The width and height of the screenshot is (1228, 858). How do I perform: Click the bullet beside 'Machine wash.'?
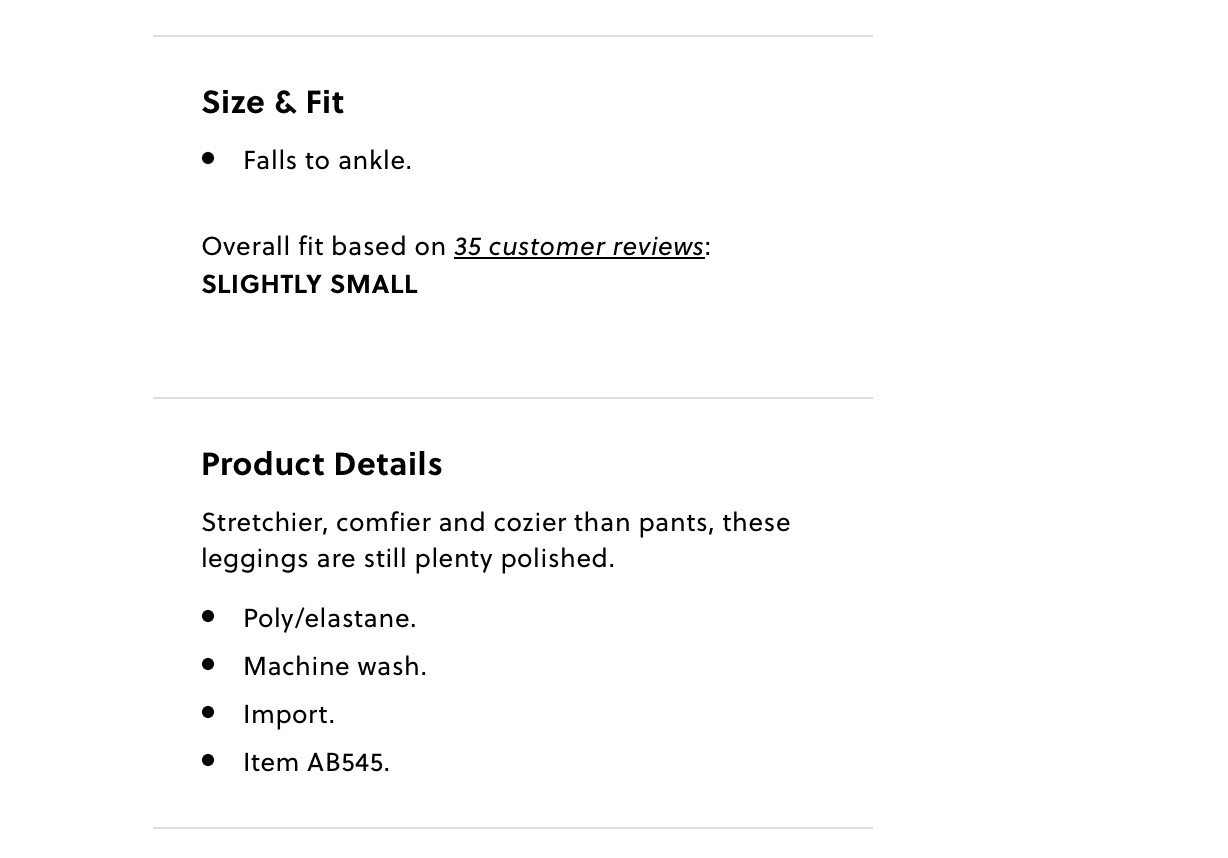[208, 664]
